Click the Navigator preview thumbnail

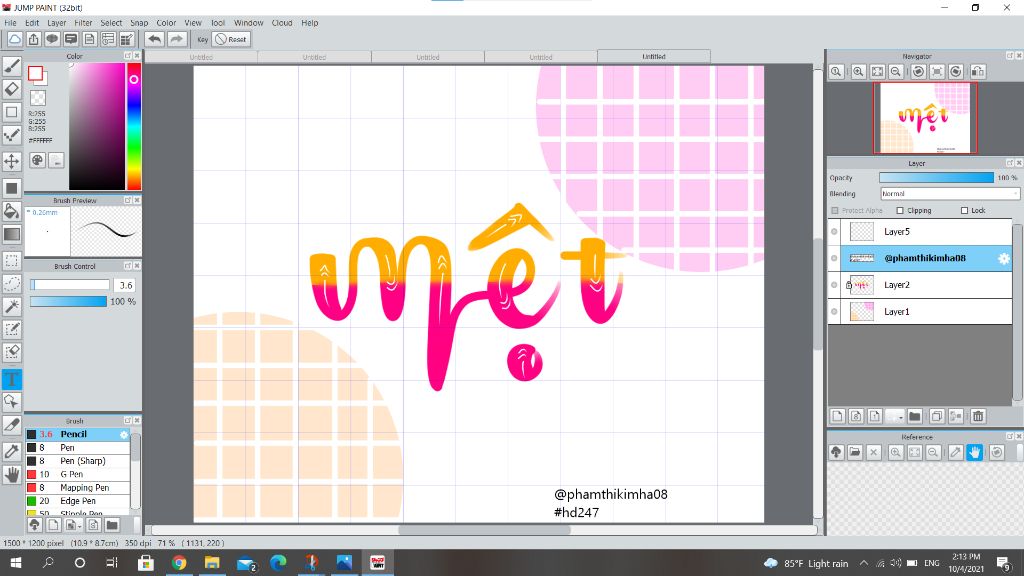tap(925, 118)
